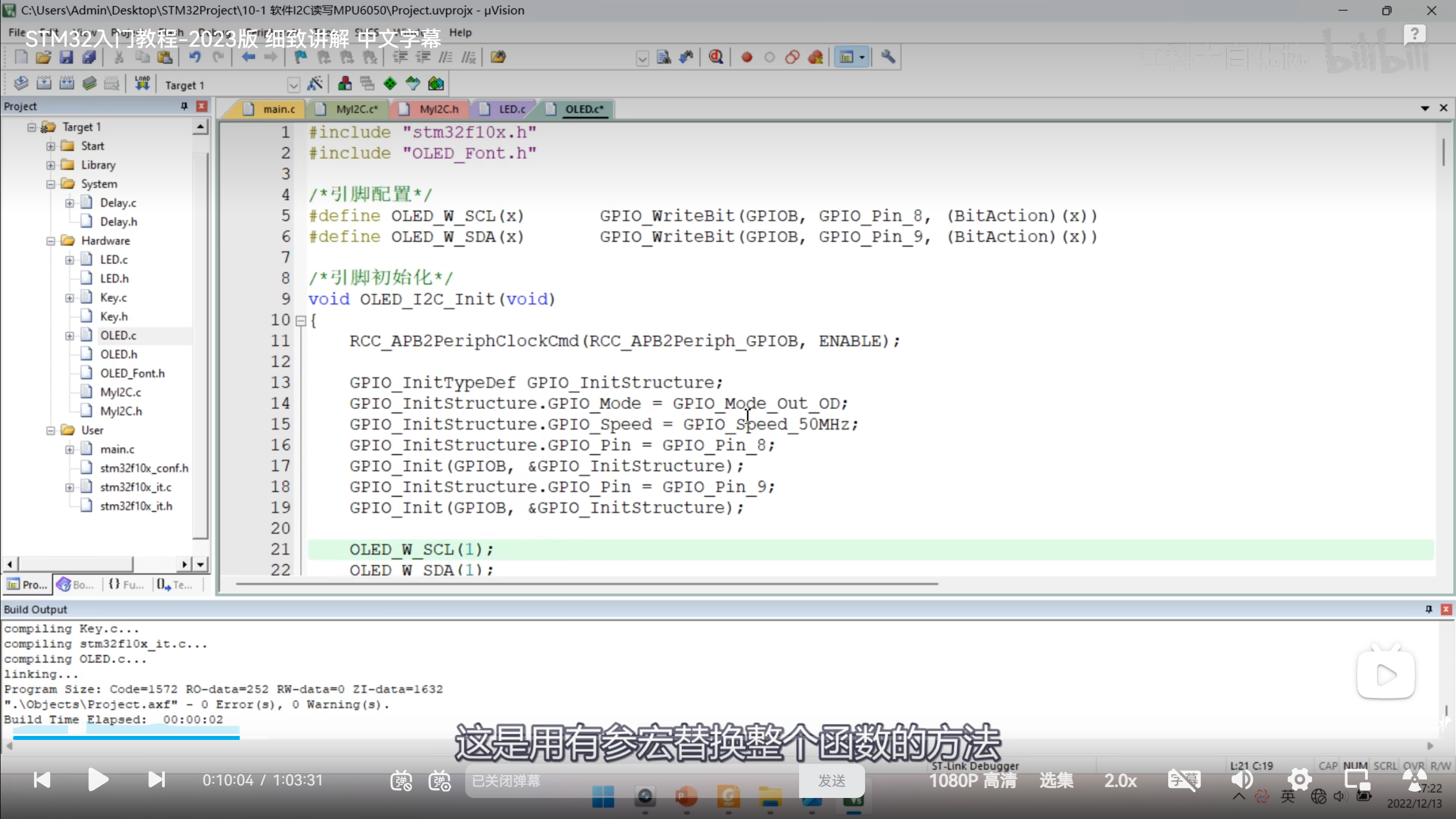Open video settings gear icon
The image size is (1456, 819).
coord(1299,780)
